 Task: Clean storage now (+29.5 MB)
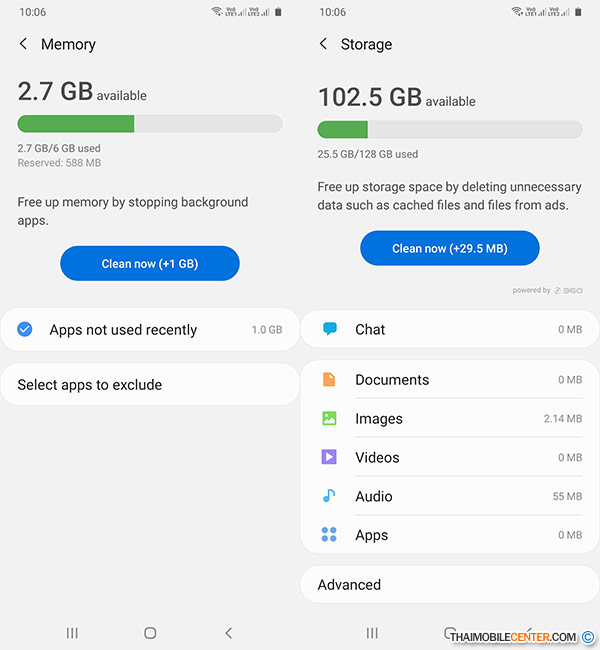tap(450, 248)
